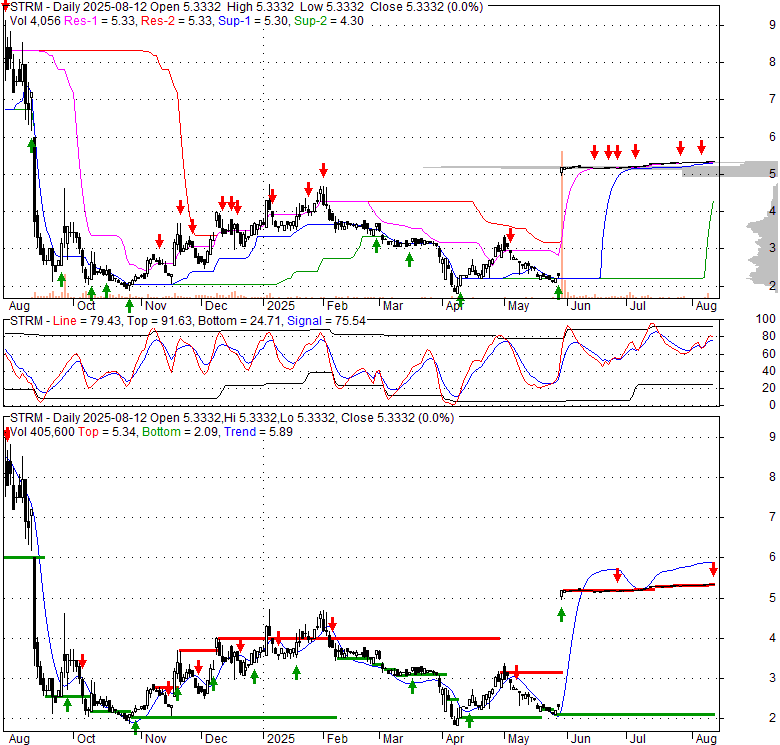Select the 'Top = 5.34' red label
This screenshot has height=745, width=780.
tap(107, 432)
